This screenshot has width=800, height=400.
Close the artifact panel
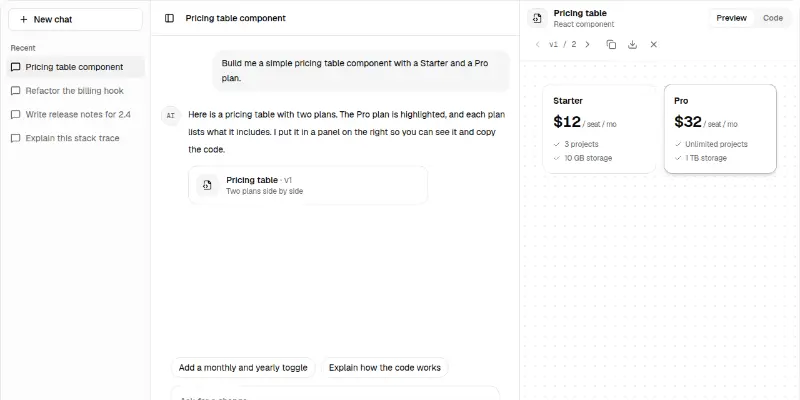pos(654,44)
